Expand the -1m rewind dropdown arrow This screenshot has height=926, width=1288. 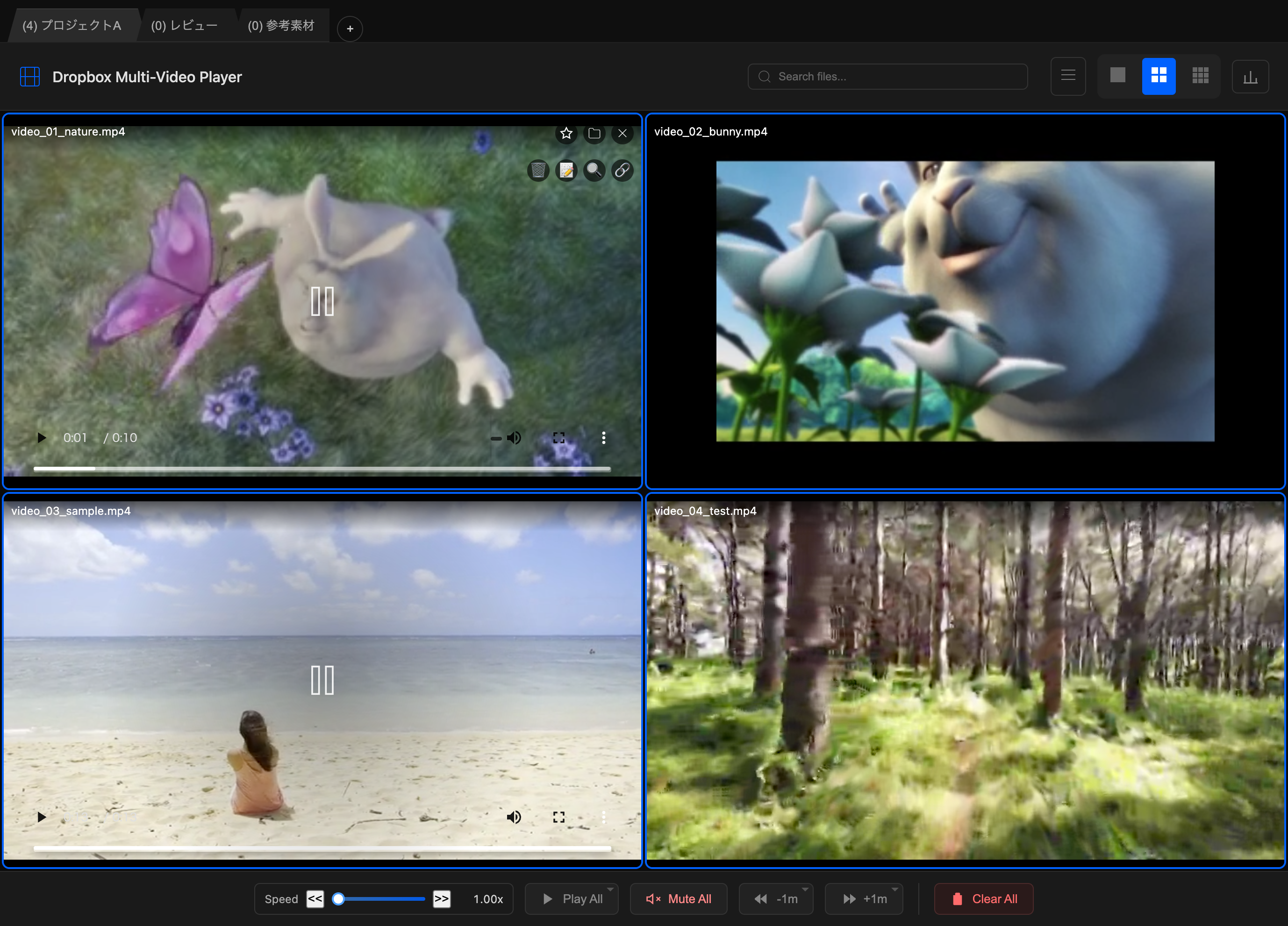[805, 889]
